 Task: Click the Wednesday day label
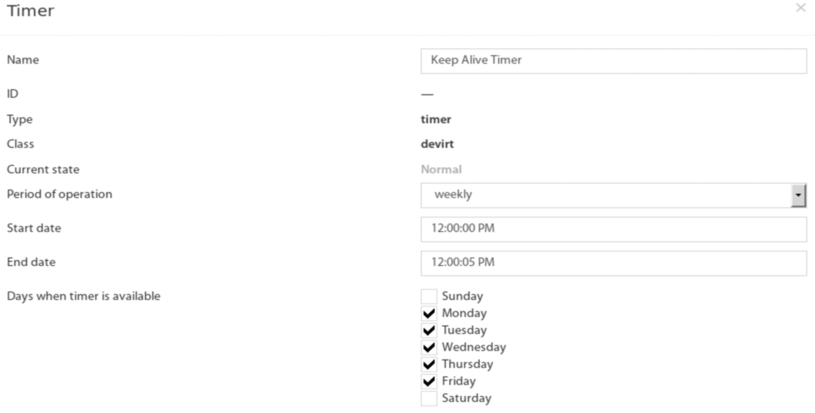(474, 347)
